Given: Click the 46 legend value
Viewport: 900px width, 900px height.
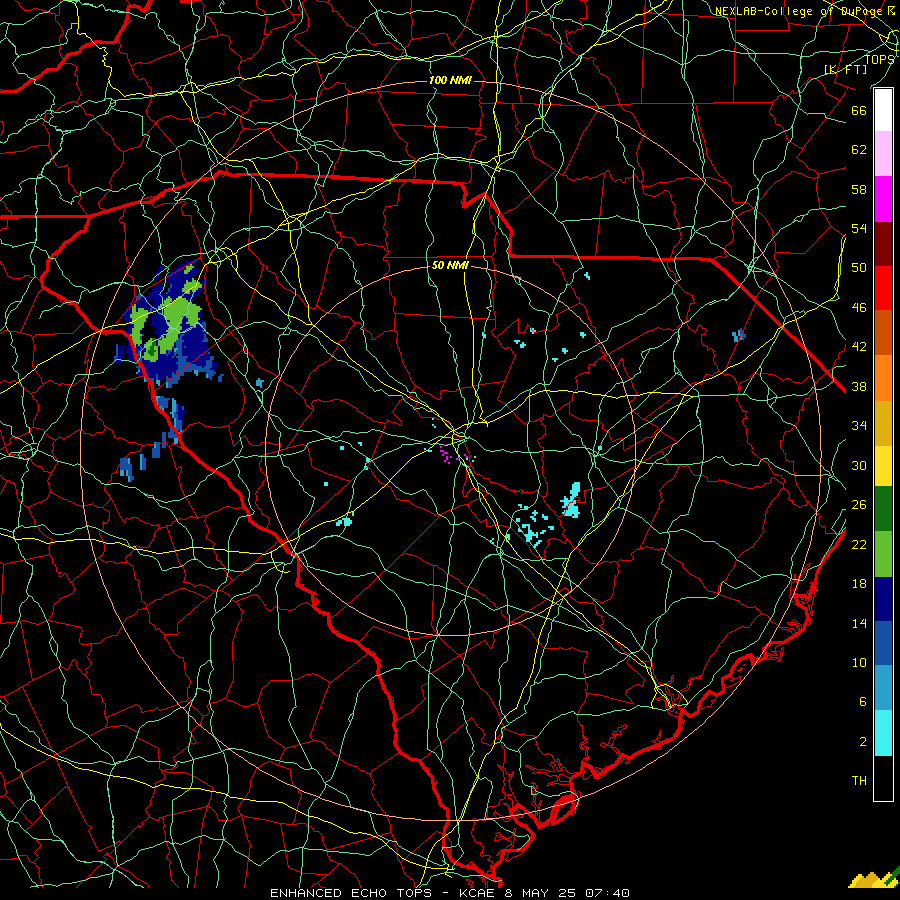Looking at the screenshot, I should [x=859, y=308].
